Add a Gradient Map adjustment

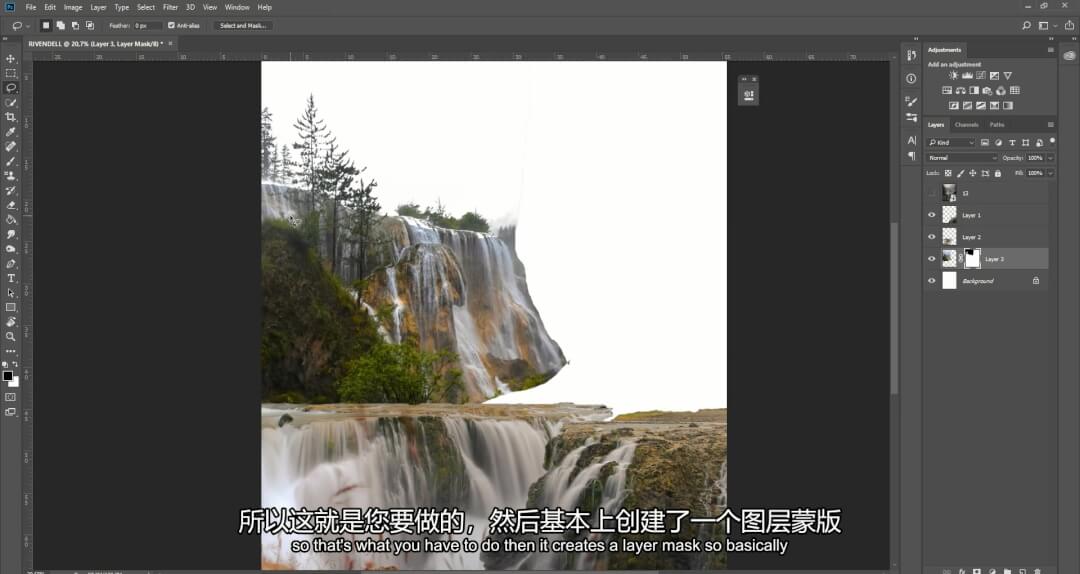click(x=1008, y=106)
